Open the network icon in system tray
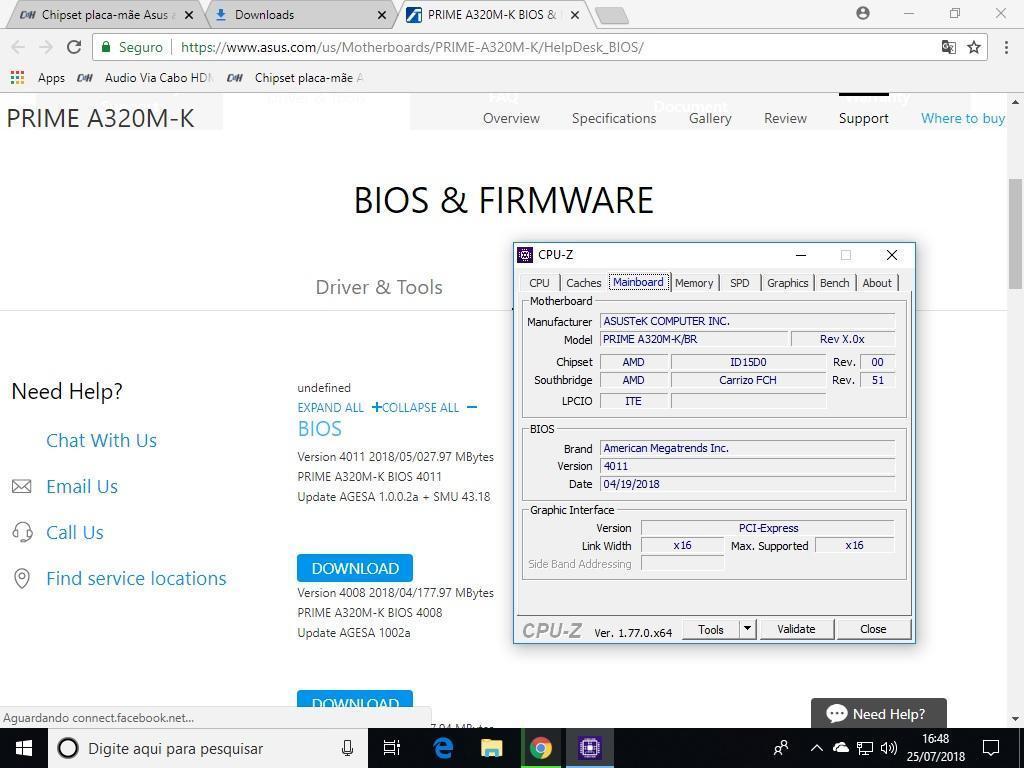 point(865,748)
